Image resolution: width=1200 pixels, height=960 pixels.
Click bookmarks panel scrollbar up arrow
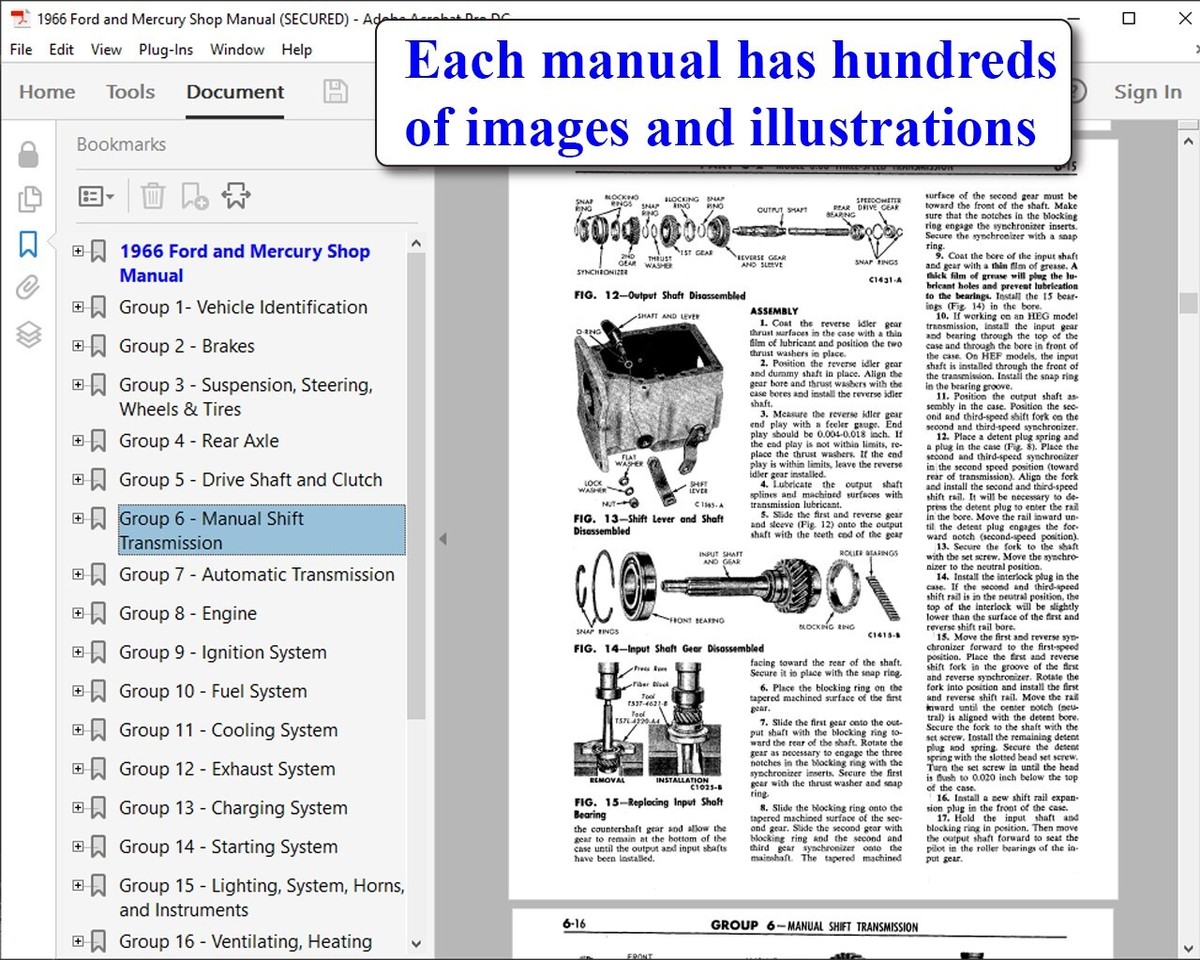coord(416,243)
